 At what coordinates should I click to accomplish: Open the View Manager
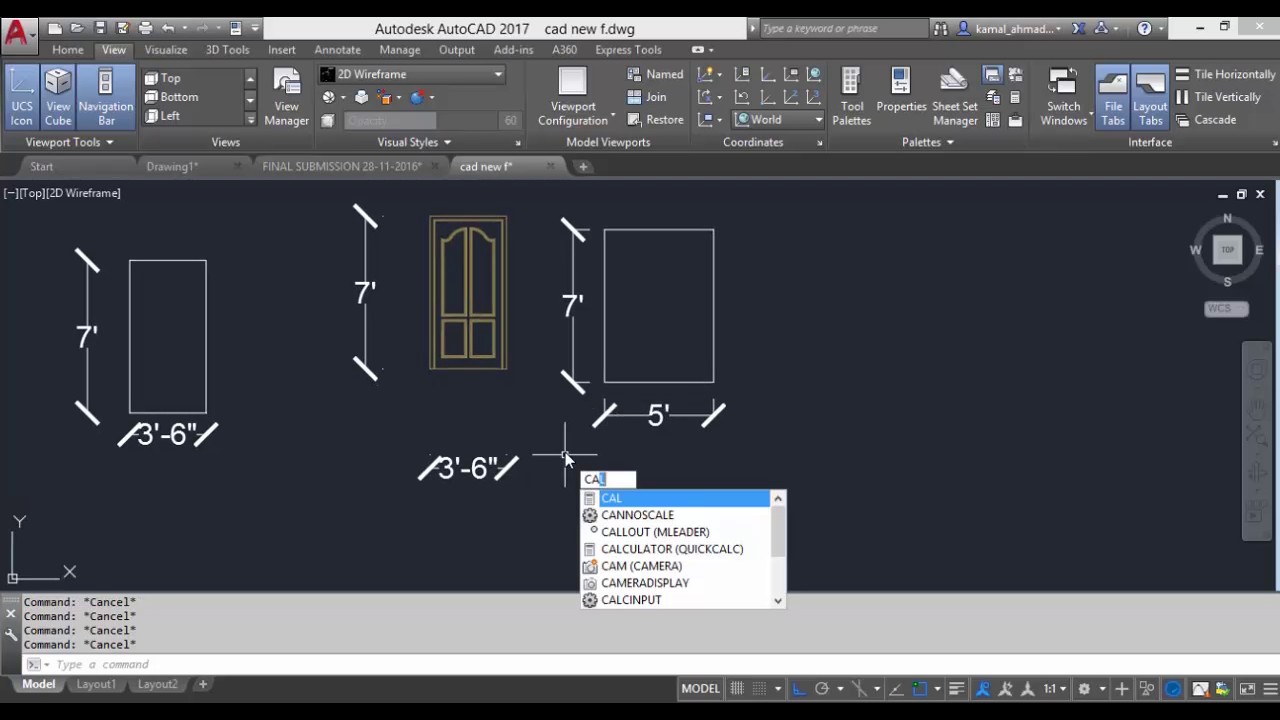click(286, 98)
